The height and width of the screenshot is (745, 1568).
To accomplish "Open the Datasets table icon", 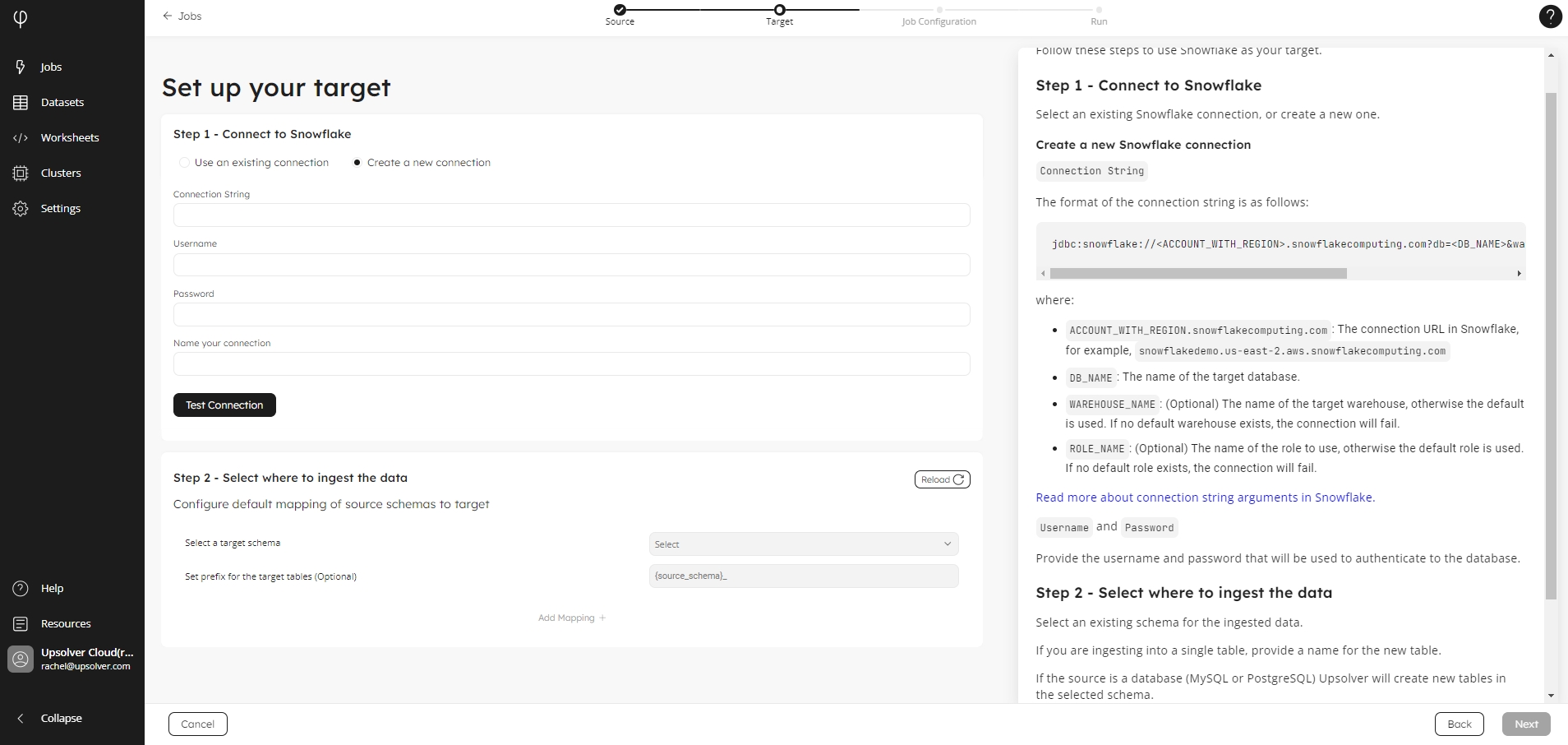I will [21, 102].
